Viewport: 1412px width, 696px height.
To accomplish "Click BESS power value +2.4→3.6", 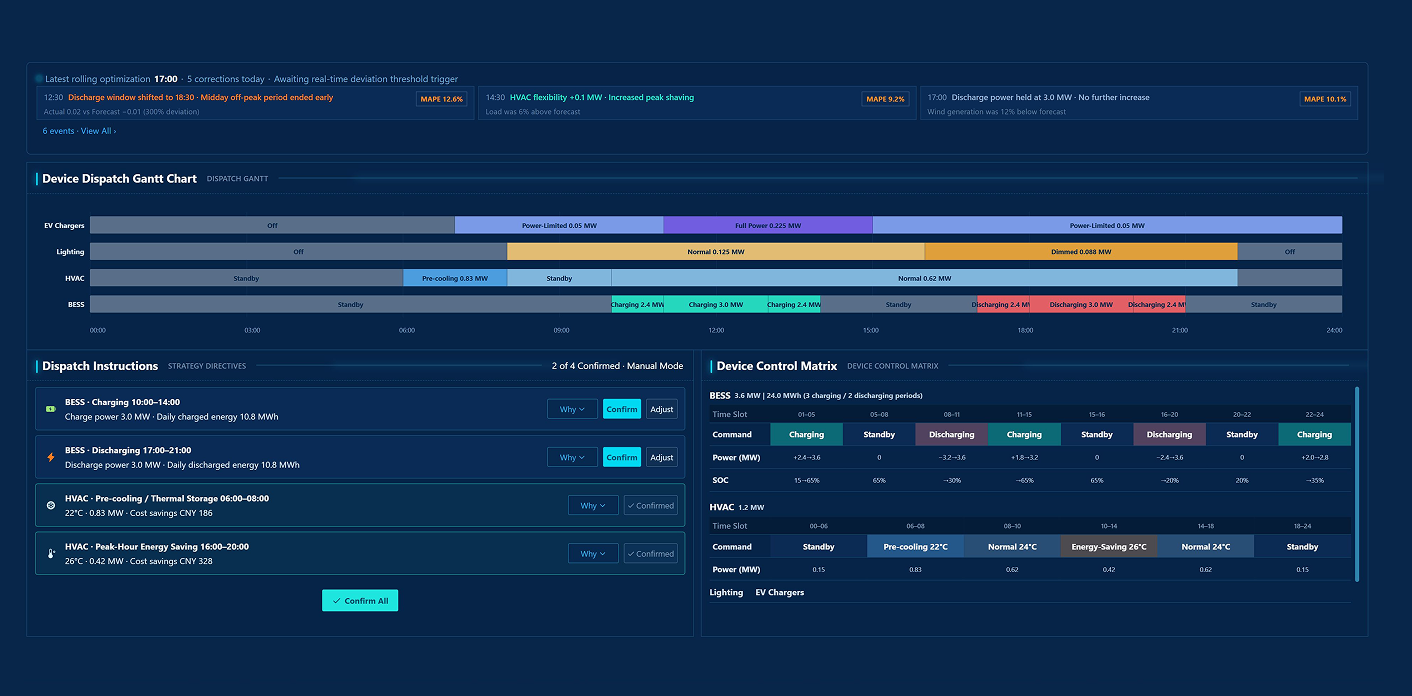I will click(806, 457).
